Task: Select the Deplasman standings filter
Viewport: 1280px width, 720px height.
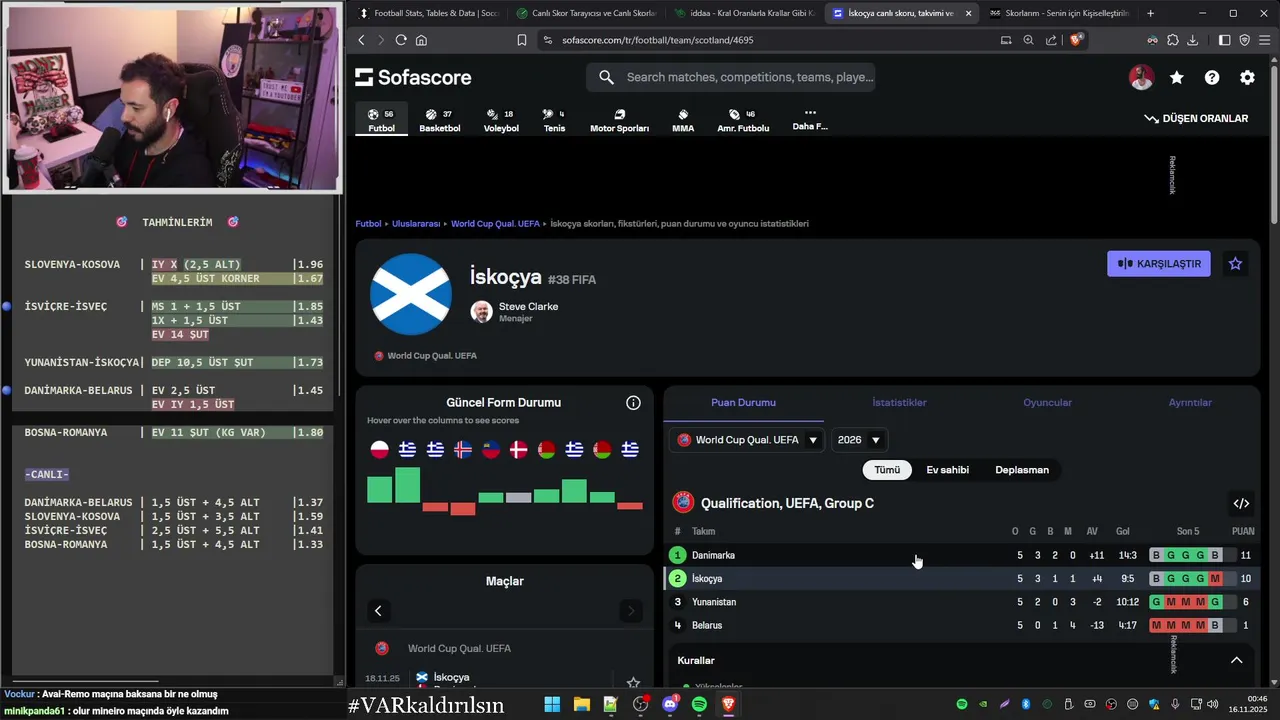Action: point(1022,470)
